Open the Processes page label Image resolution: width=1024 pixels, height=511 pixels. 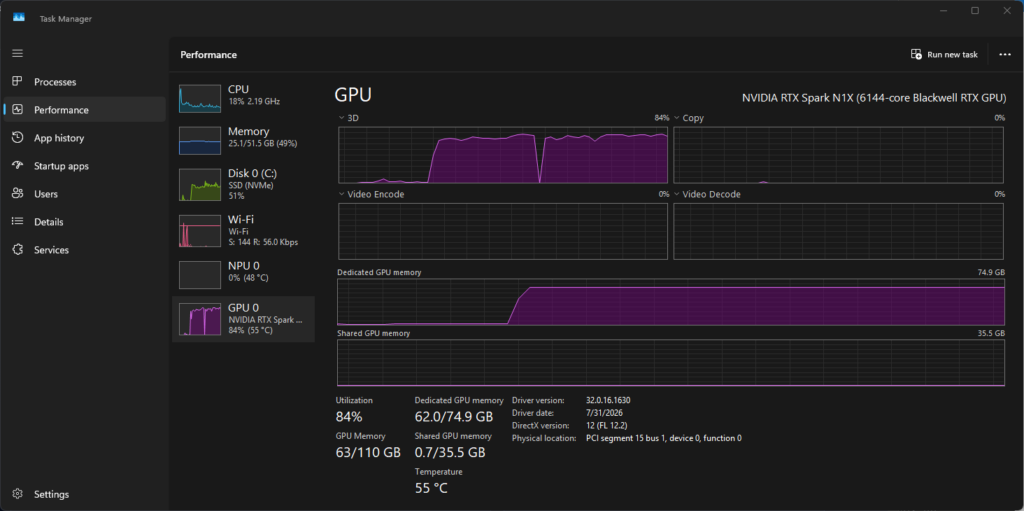[55, 82]
